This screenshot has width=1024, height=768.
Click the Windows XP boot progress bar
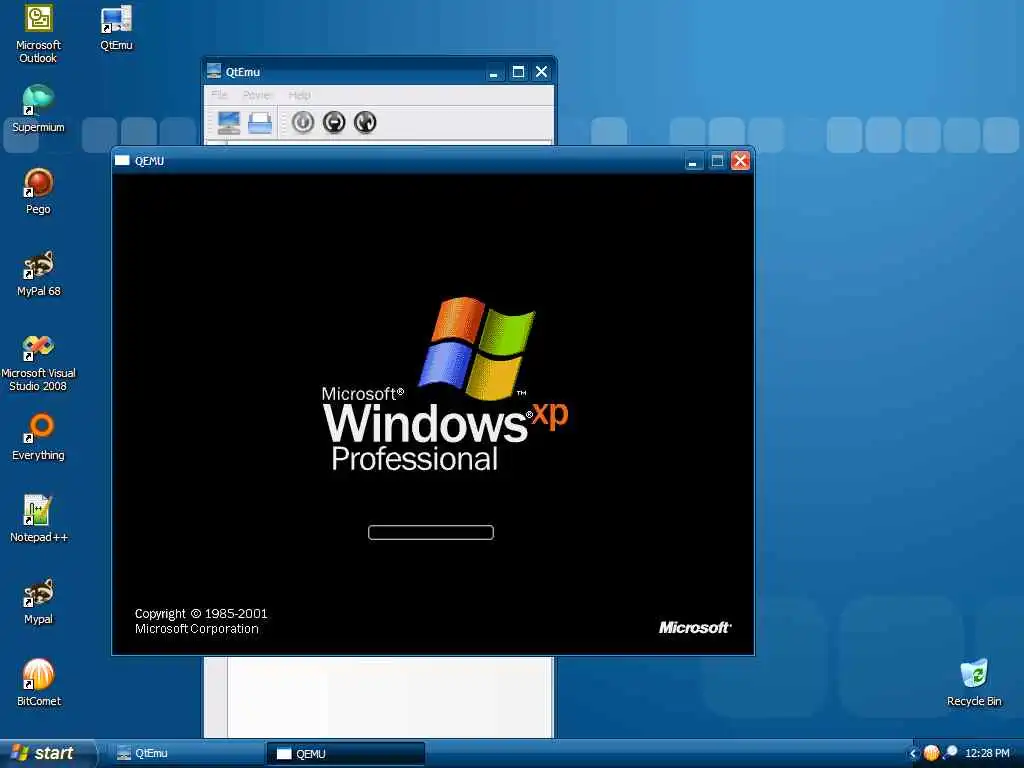(x=431, y=532)
